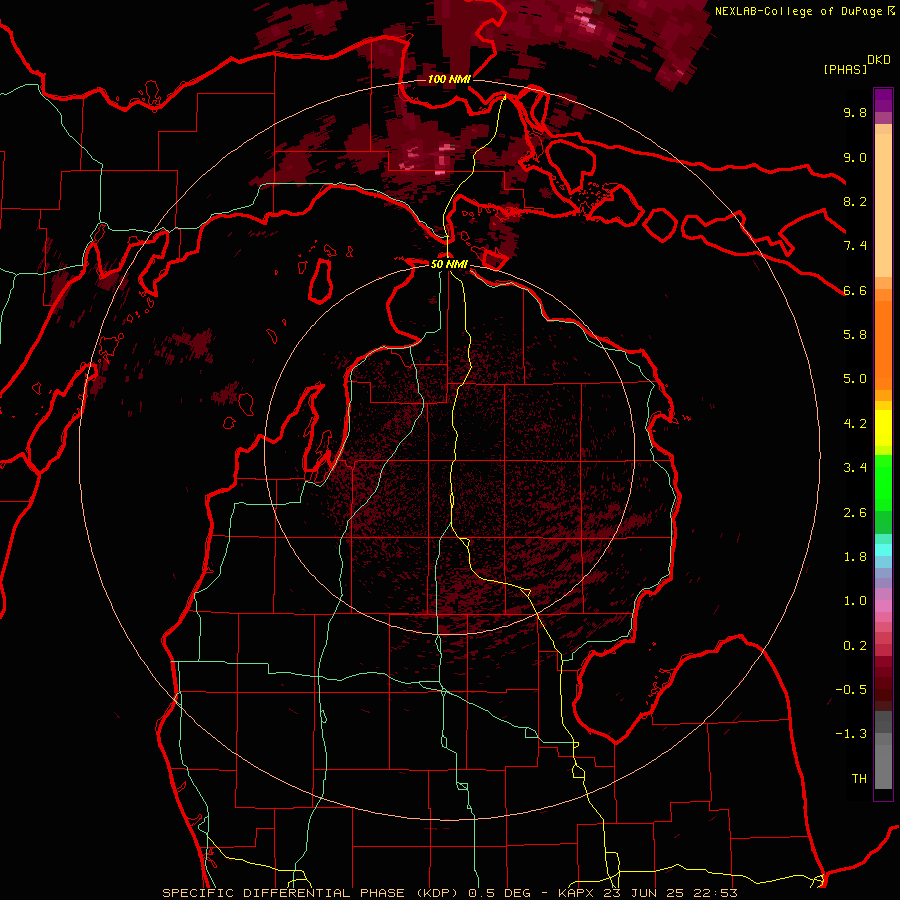Click the DKD label above the color scale
The width and height of the screenshot is (900, 900).
(879, 60)
